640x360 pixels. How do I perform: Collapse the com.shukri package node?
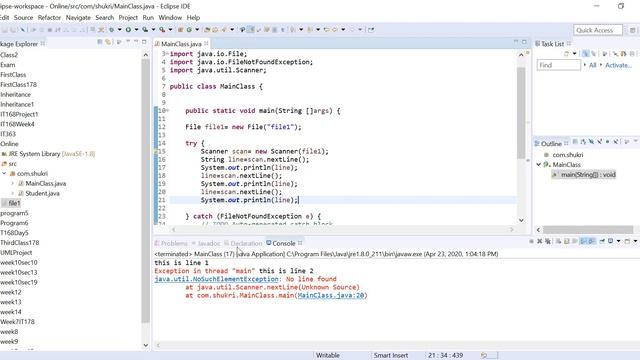click(x=4, y=173)
